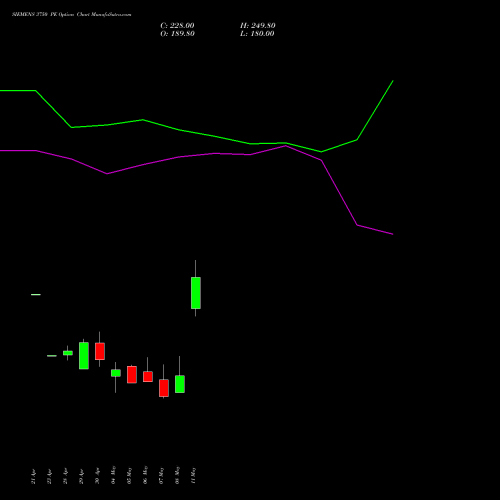Select the small green candle above 28 Apr
Screen dimensions: 500x500
(68, 353)
